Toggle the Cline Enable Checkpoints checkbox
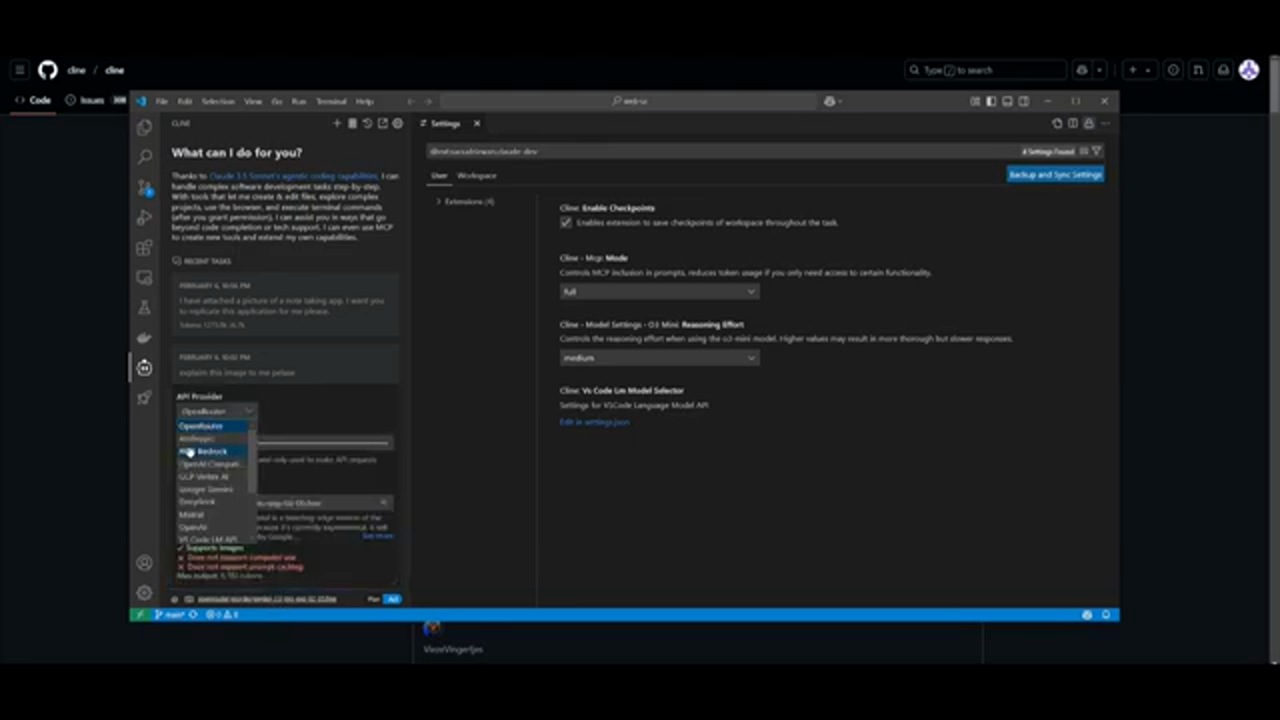Screen dimensions: 1280x720 pyautogui.click(x=566, y=222)
